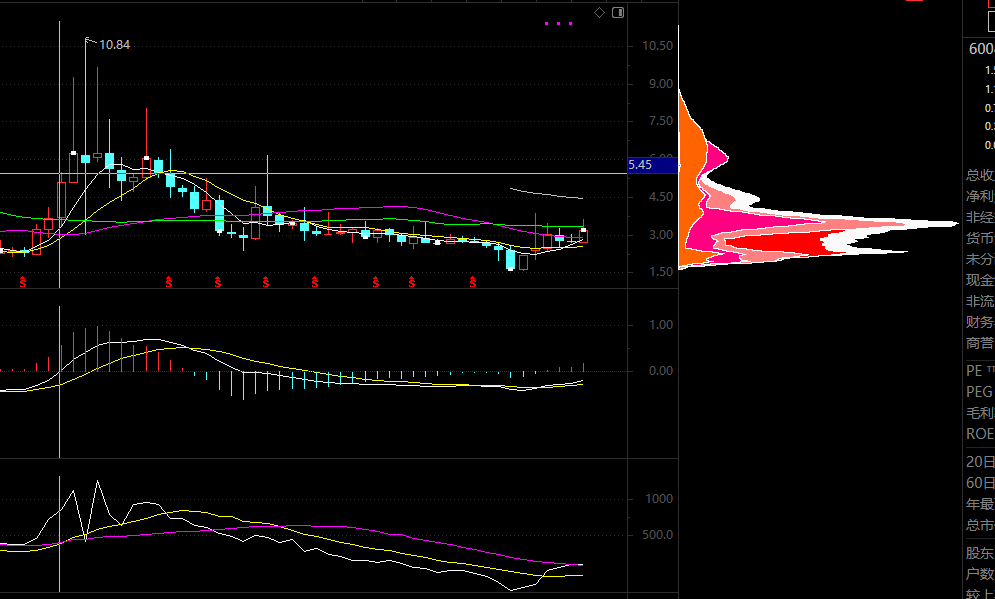
Task: Click the 0.00 MACD axis label
Action: (x=661, y=371)
